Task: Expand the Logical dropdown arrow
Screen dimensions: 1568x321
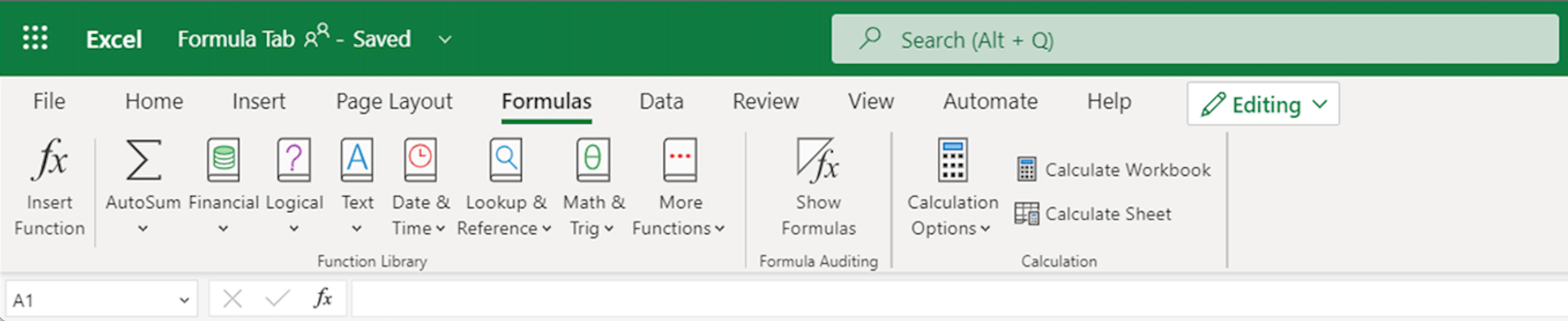Action: tap(294, 229)
